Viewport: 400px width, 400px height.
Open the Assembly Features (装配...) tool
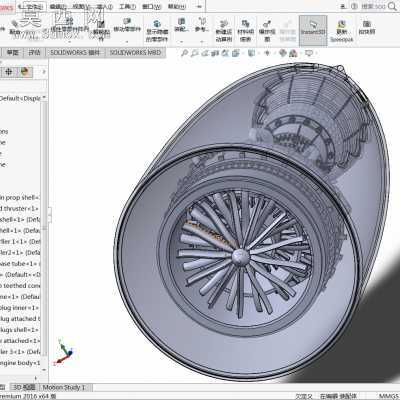181,25
